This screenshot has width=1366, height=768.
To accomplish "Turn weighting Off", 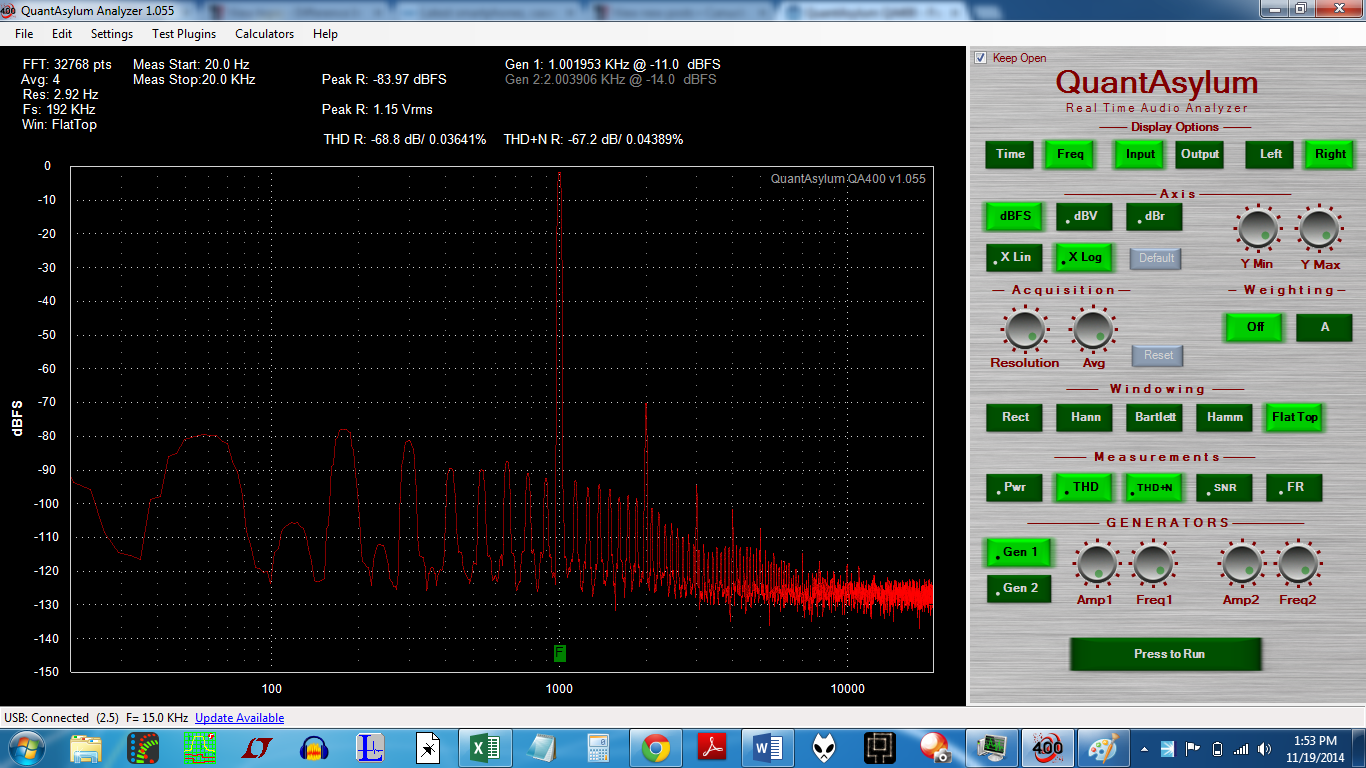I will (x=1254, y=327).
